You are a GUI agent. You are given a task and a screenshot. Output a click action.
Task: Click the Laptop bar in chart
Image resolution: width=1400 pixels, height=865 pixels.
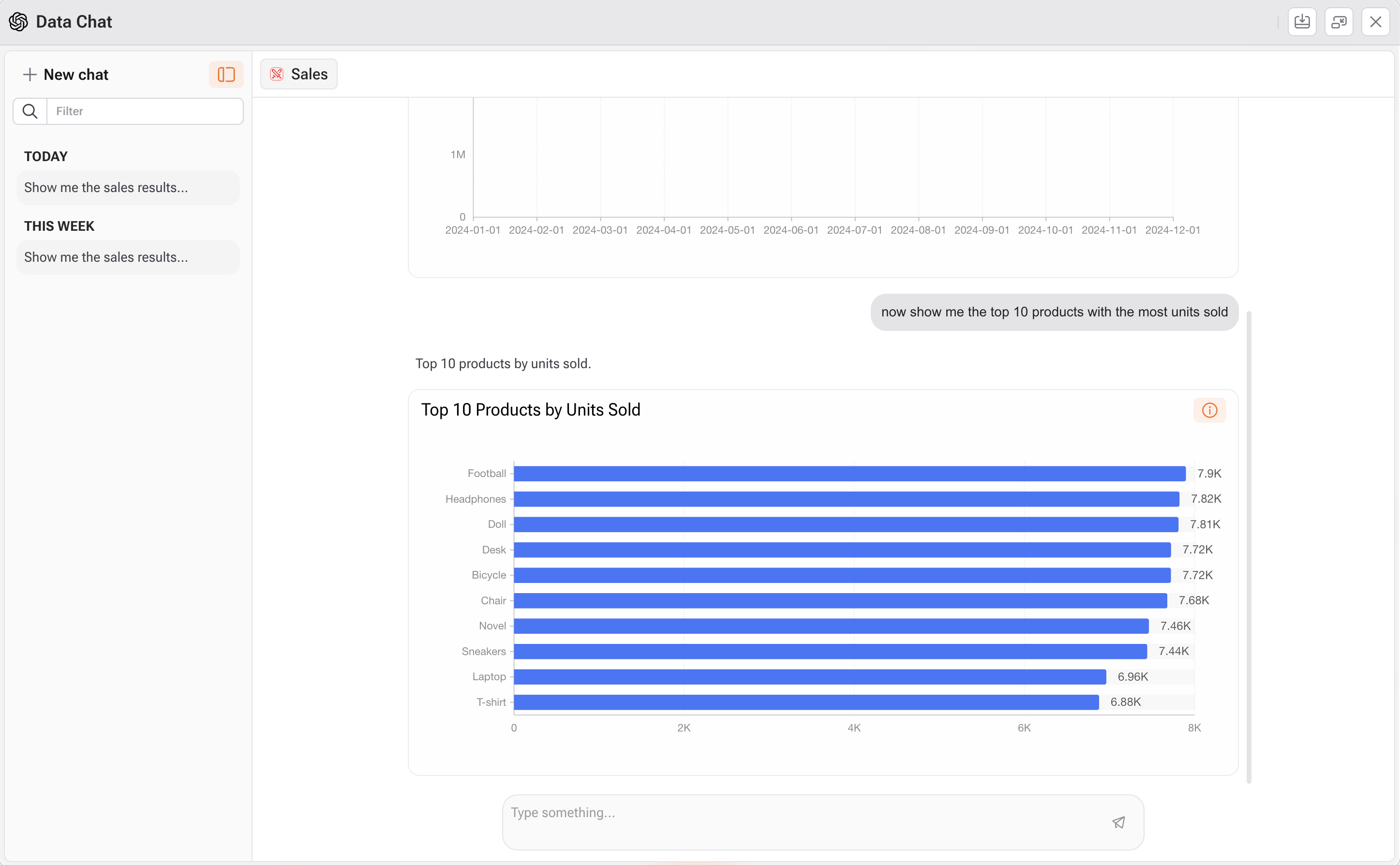point(809,677)
